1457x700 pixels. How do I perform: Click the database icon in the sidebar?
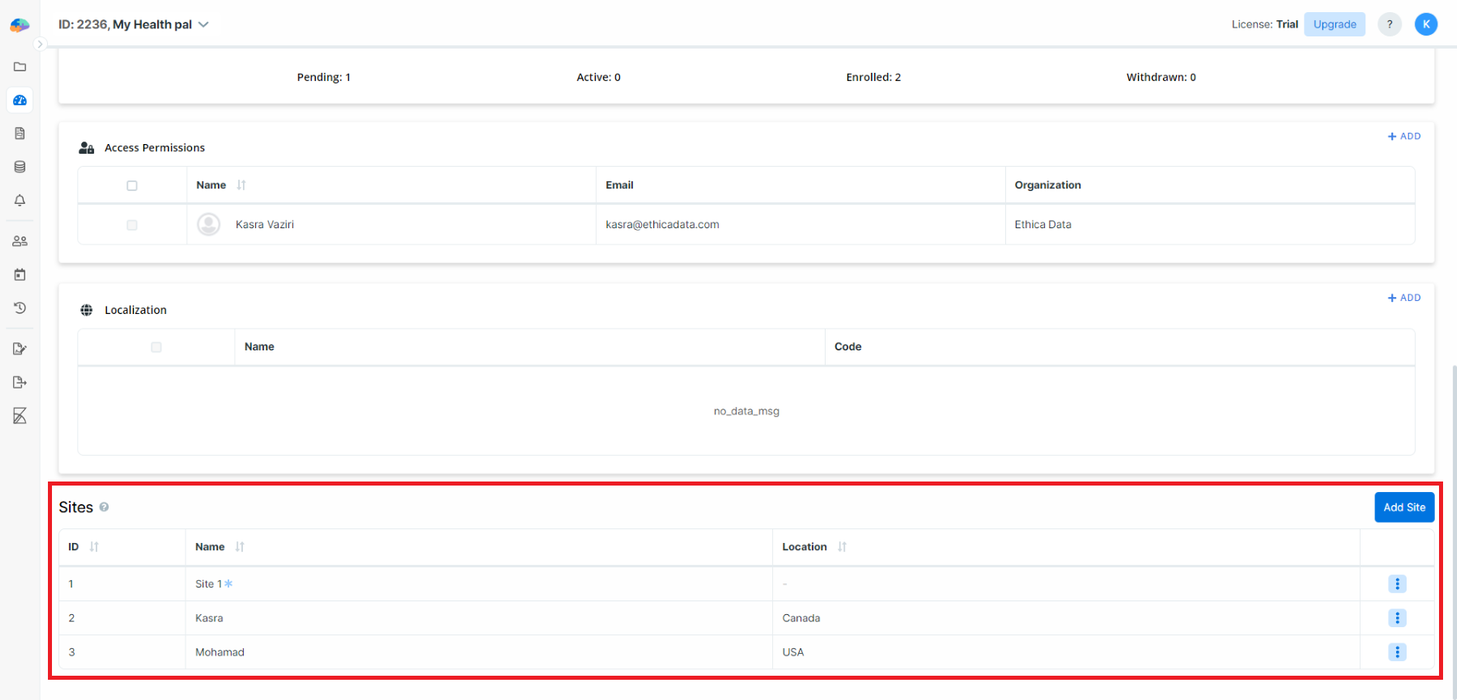click(19, 166)
